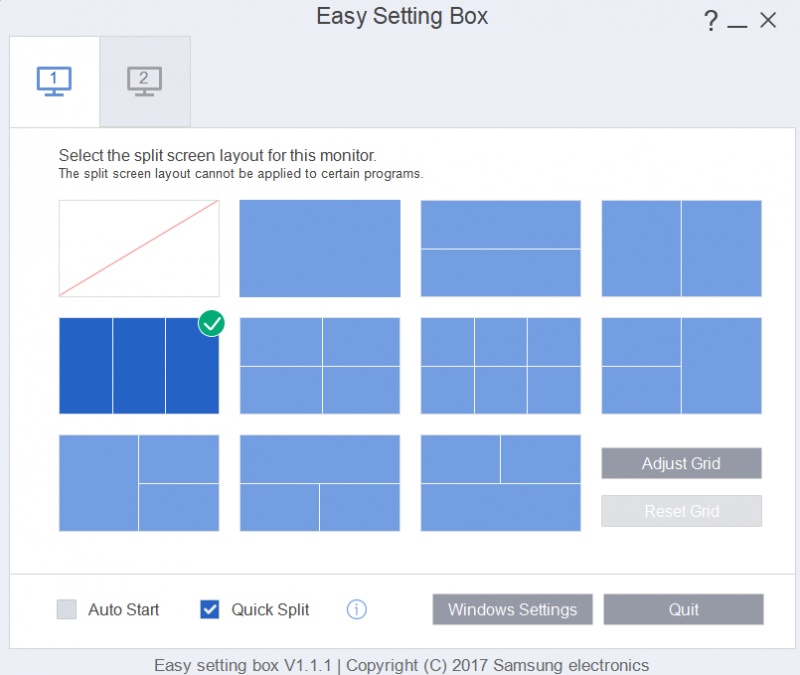Show the Quick Split info tooltip icon

[357, 609]
